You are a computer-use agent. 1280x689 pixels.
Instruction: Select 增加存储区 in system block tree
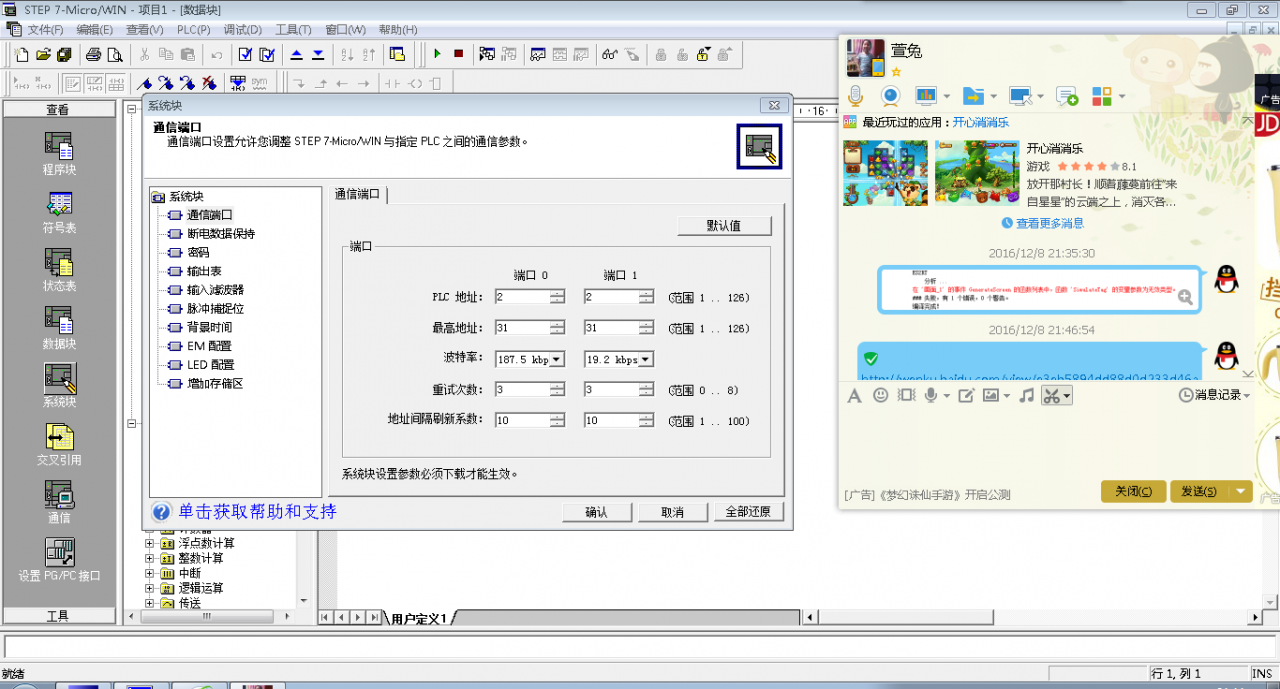[x=215, y=384]
